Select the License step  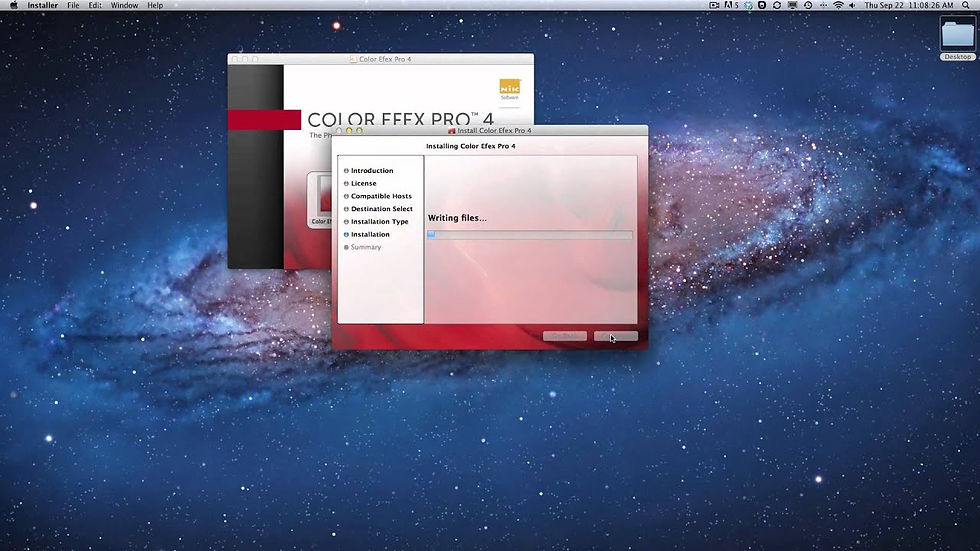(363, 183)
